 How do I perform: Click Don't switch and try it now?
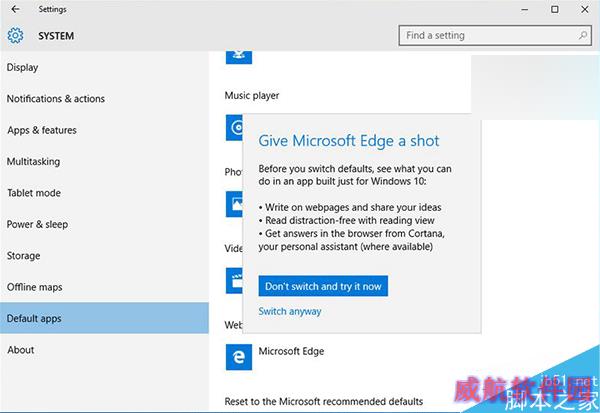[323, 286]
